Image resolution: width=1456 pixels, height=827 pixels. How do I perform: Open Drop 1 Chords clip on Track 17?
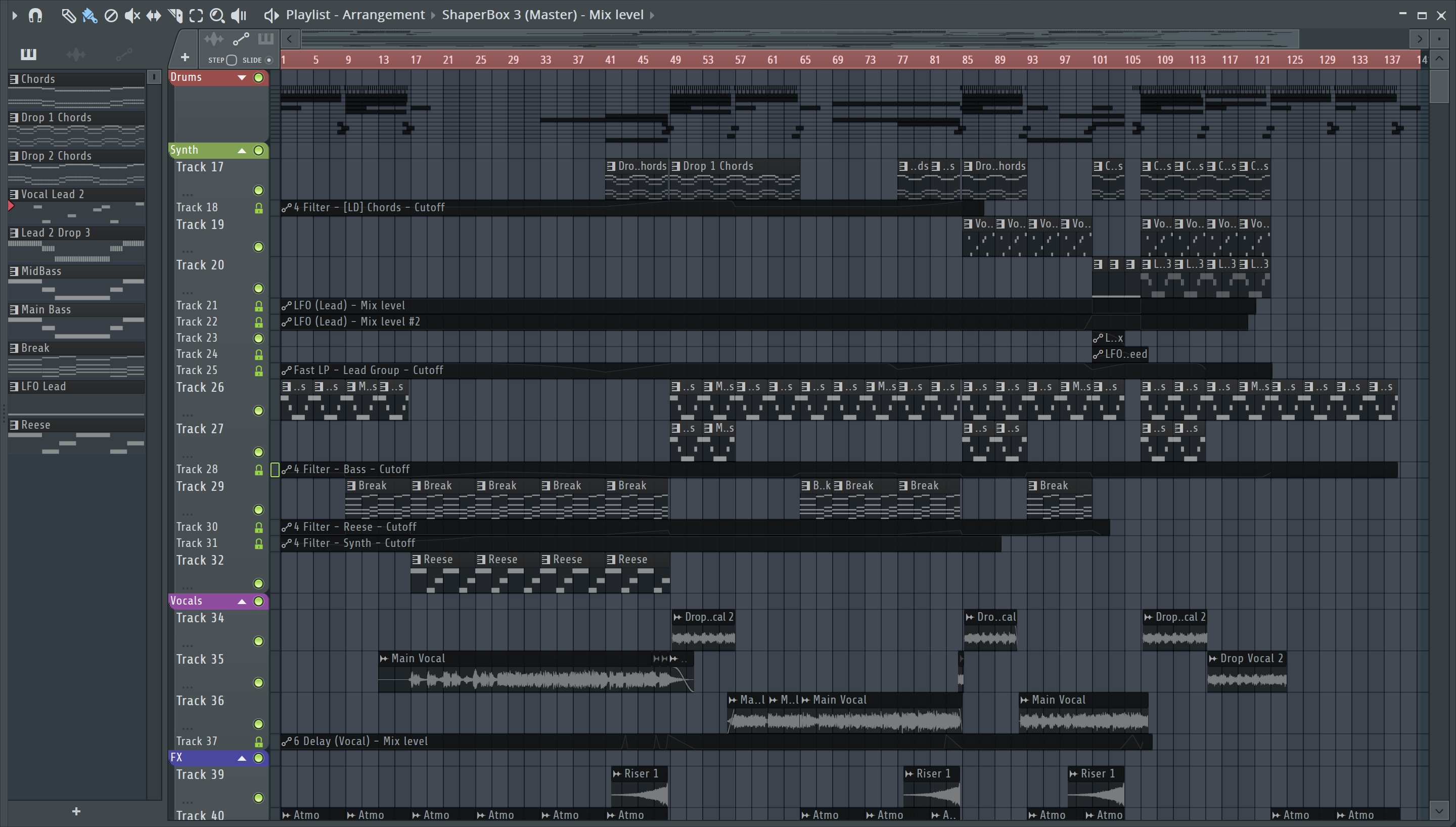[735, 179]
